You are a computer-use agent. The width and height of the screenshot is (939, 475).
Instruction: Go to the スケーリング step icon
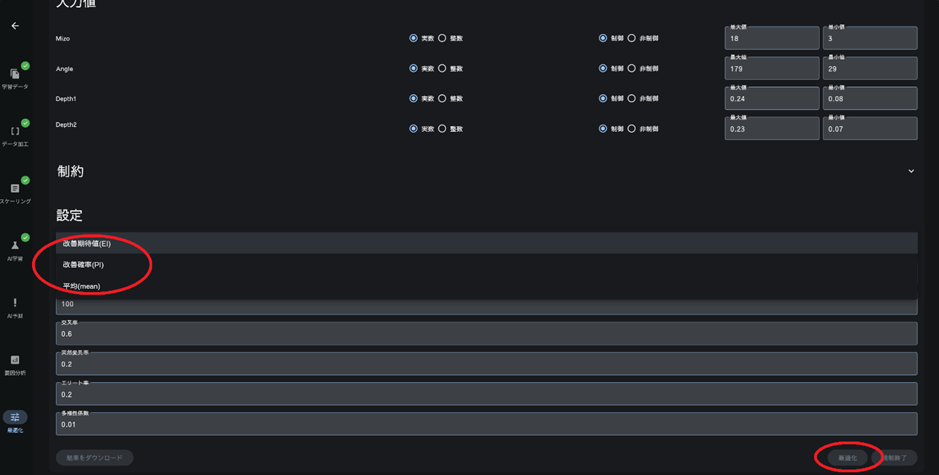(15, 189)
